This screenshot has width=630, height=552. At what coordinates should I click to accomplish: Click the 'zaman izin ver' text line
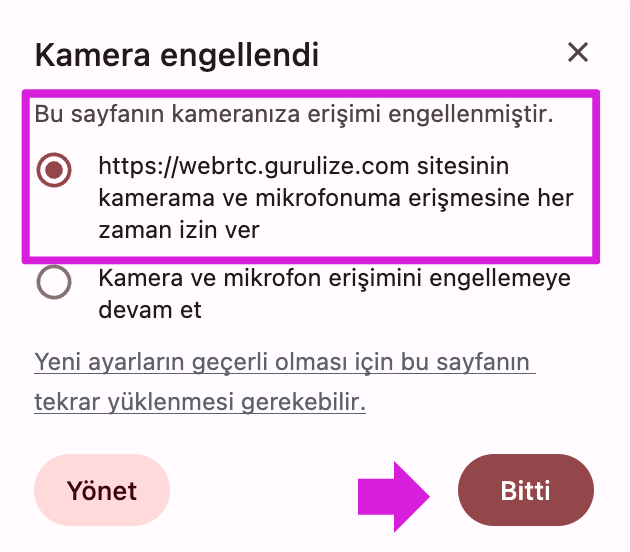[179, 231]
